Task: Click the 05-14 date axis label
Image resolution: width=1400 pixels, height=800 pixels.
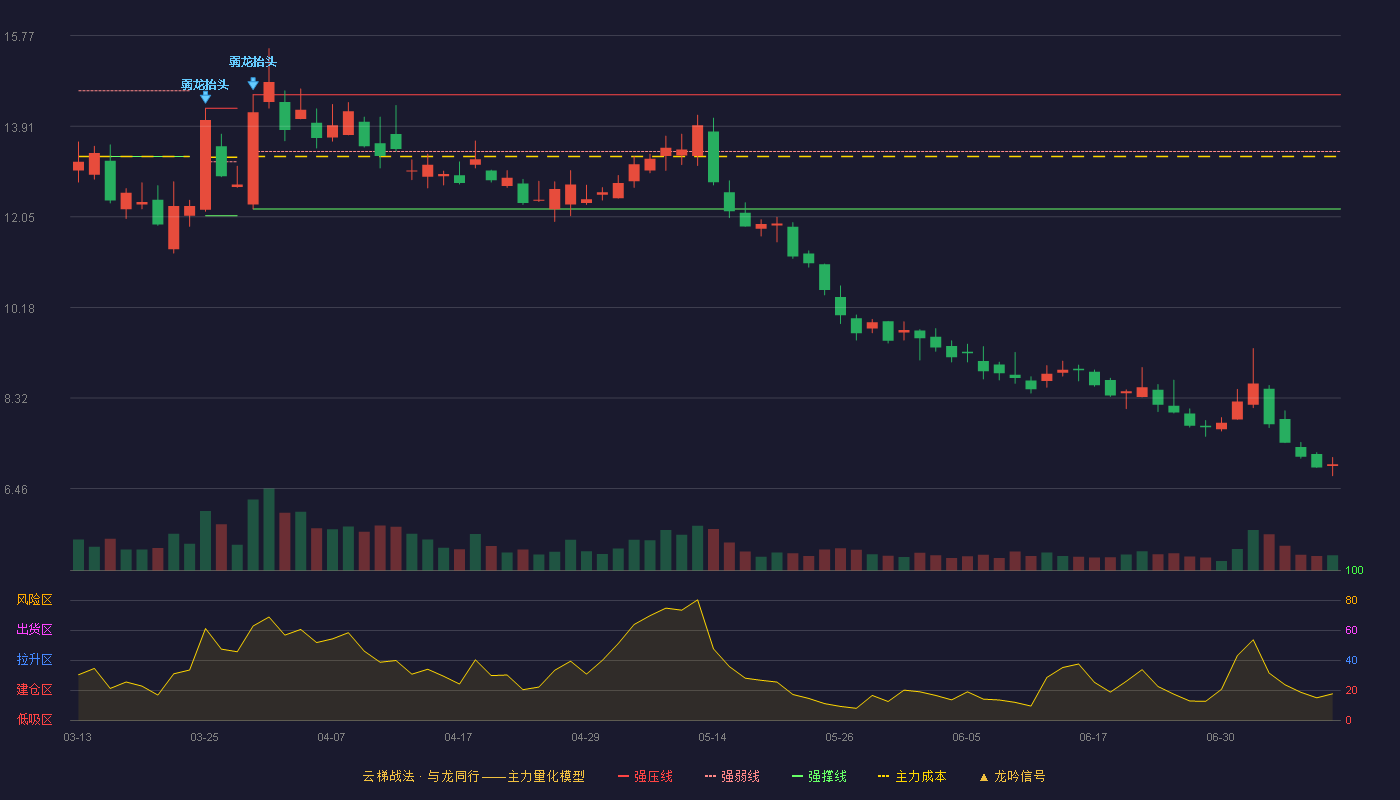Action: [x=712, y=737]
